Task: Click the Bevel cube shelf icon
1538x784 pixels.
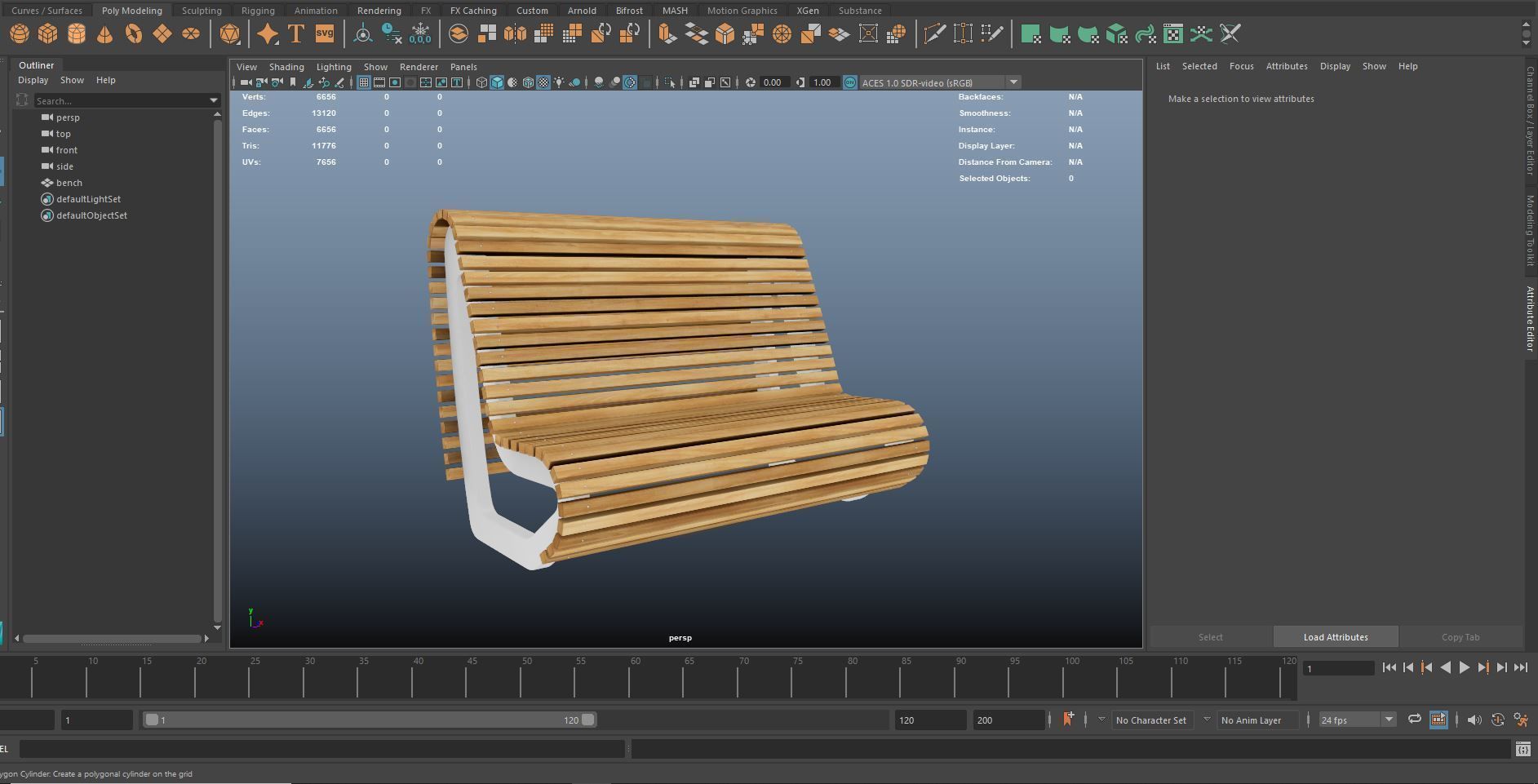Action: point(725,33)
